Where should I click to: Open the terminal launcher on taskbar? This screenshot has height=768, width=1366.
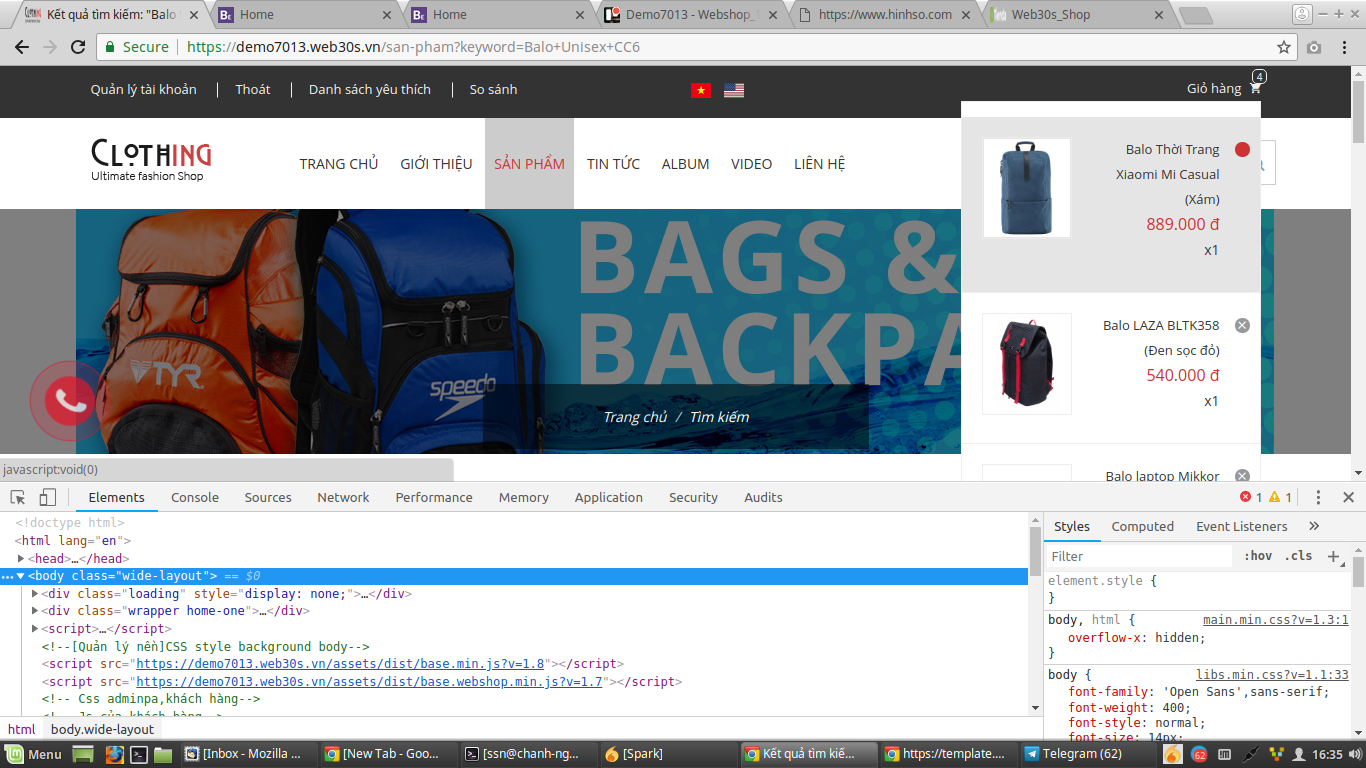pyautogui.click(x=140, y=754)
